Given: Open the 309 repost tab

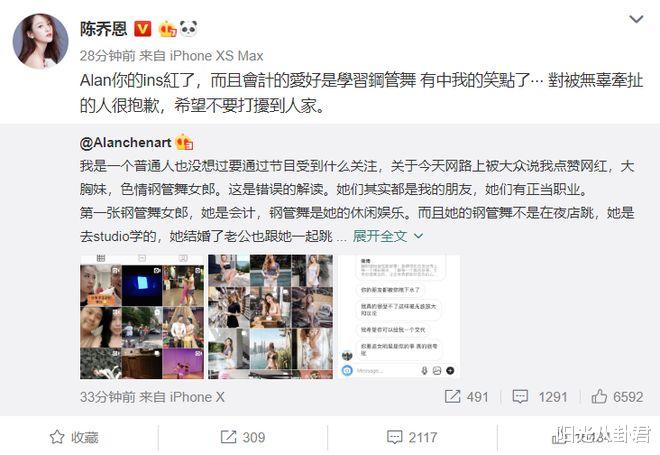Looking at the screenshot, I should pos(243,437).
